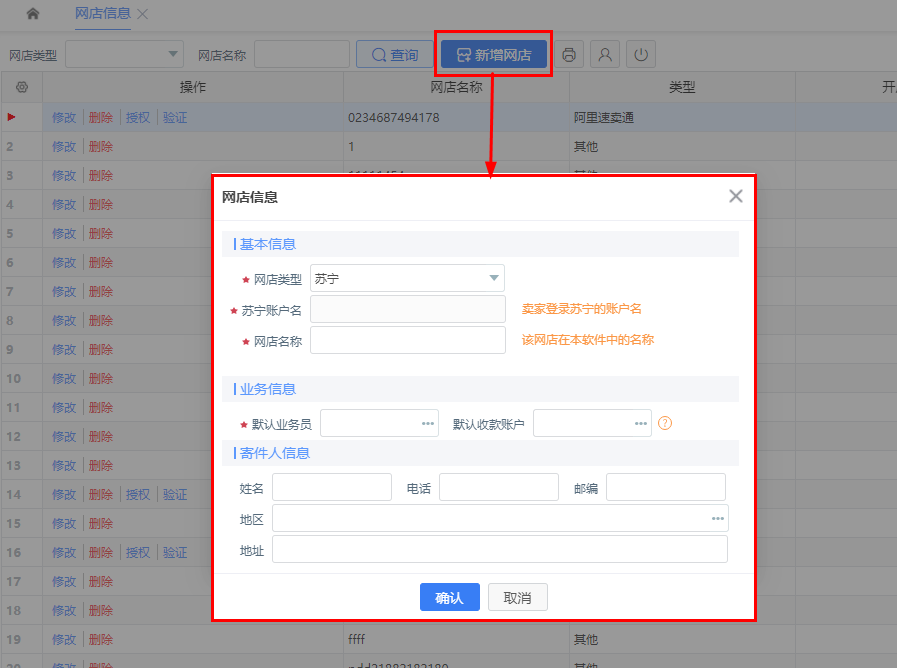This screenshot has width=897, height=668.
Task: Expand the 网店类型 dropdown showing 苏宁
Action: pyautogui.click(x=407, y=279)
